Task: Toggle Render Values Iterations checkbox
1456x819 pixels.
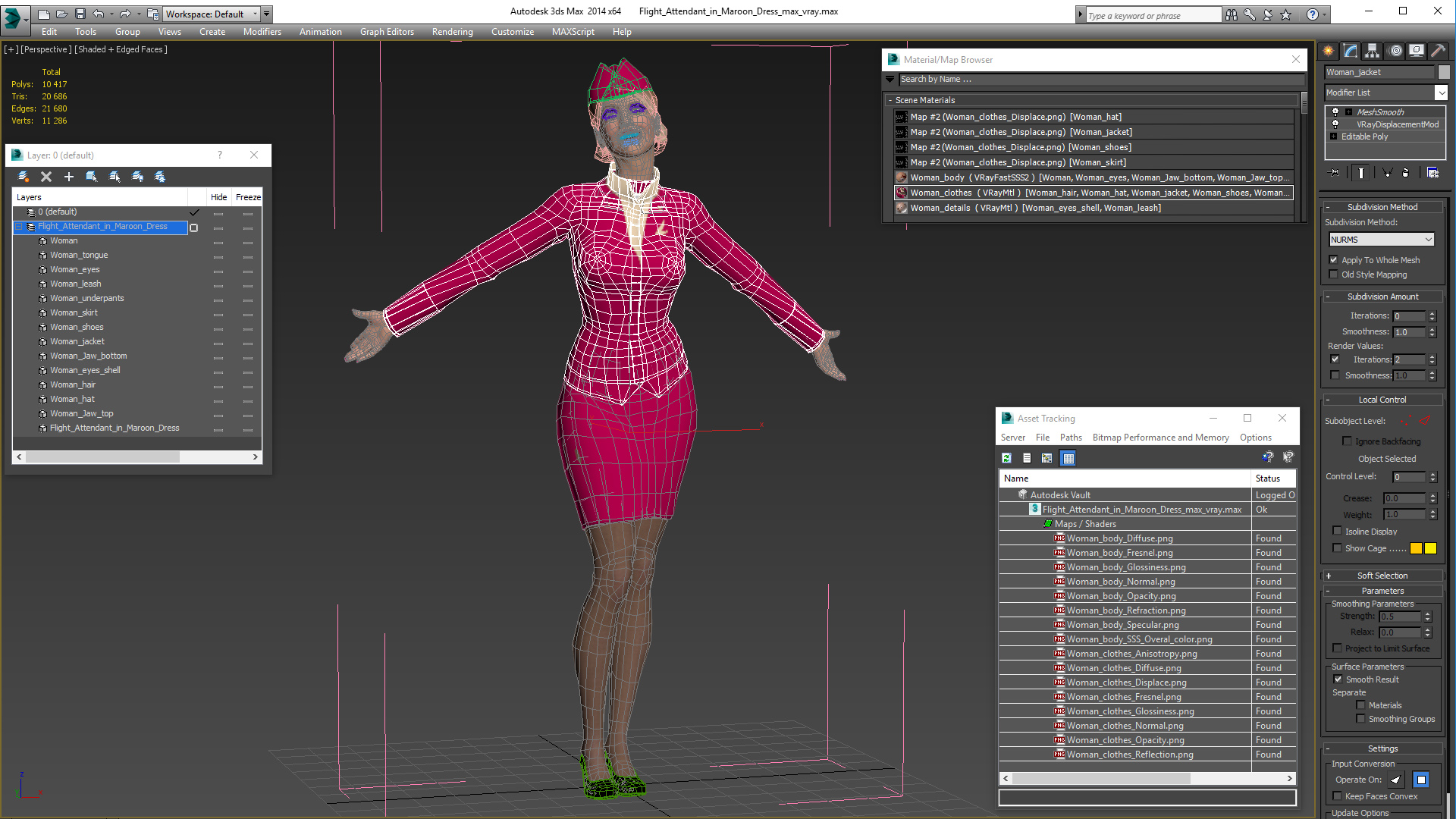Action: [1335, 359]
